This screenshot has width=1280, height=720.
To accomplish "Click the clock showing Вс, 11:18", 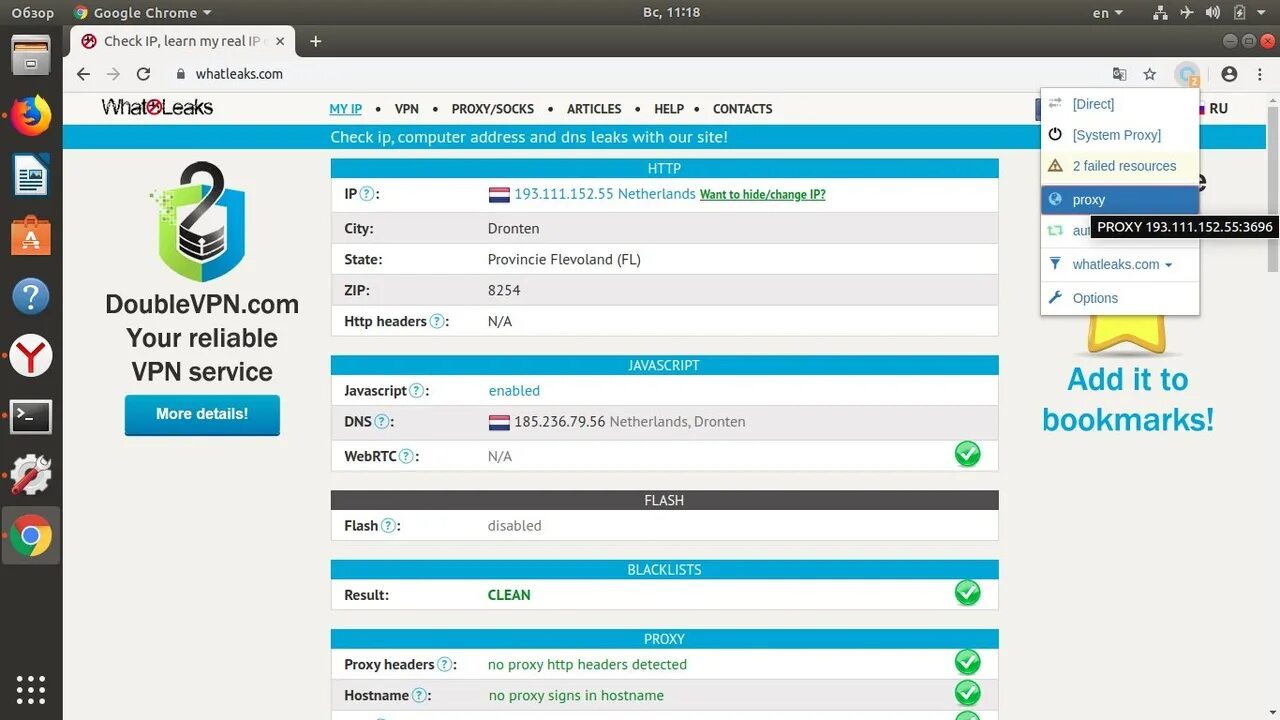I will pyautogui.click(x=671, y=13).
